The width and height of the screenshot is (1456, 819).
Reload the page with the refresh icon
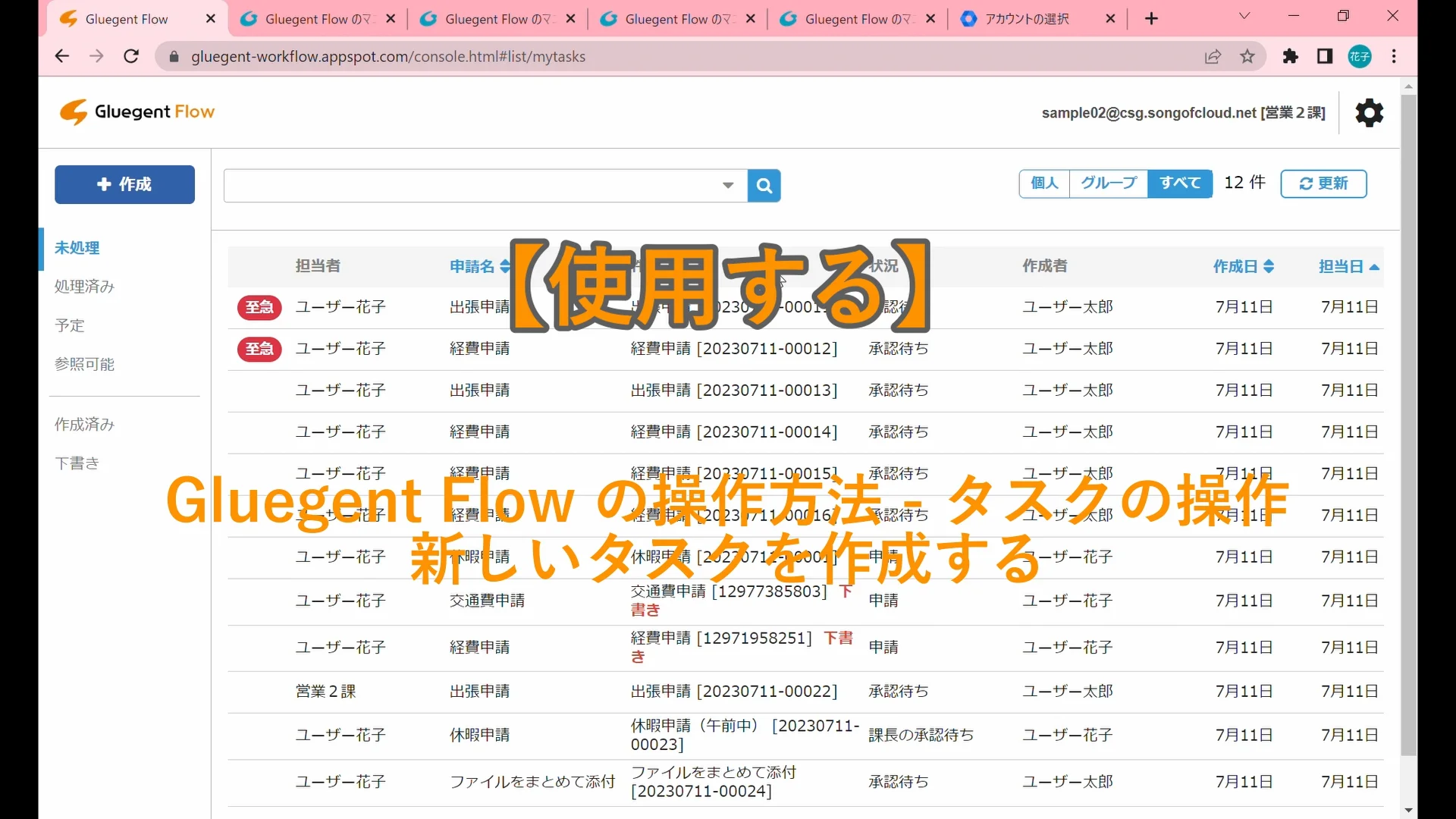click(131, 57)
